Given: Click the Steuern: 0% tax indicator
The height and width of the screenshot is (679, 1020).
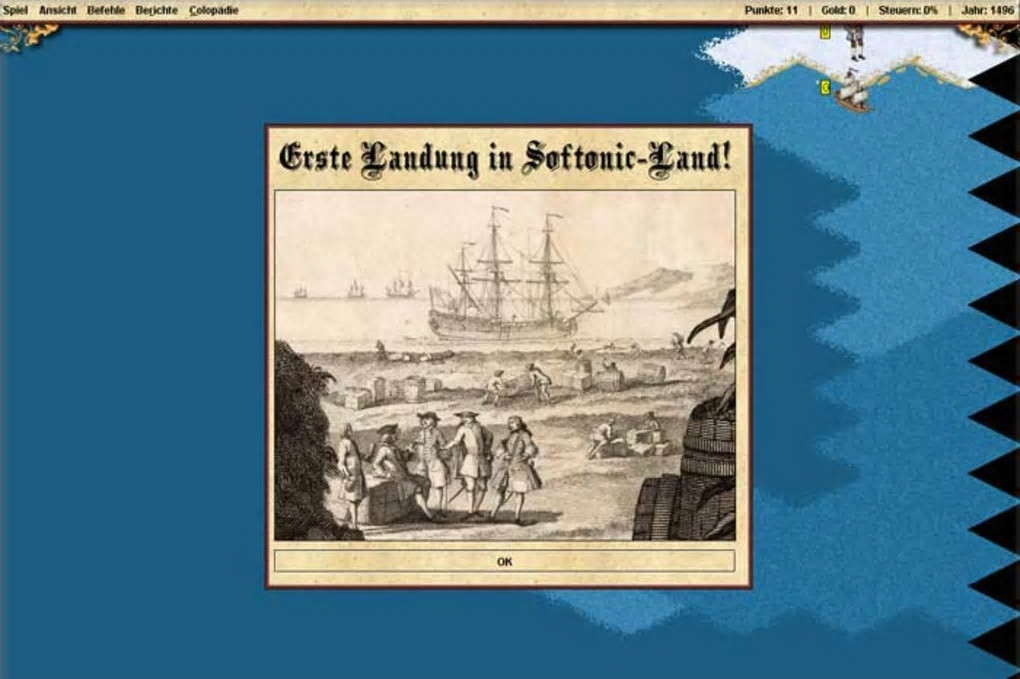Looking at the screenshot, I should point(907,10).
